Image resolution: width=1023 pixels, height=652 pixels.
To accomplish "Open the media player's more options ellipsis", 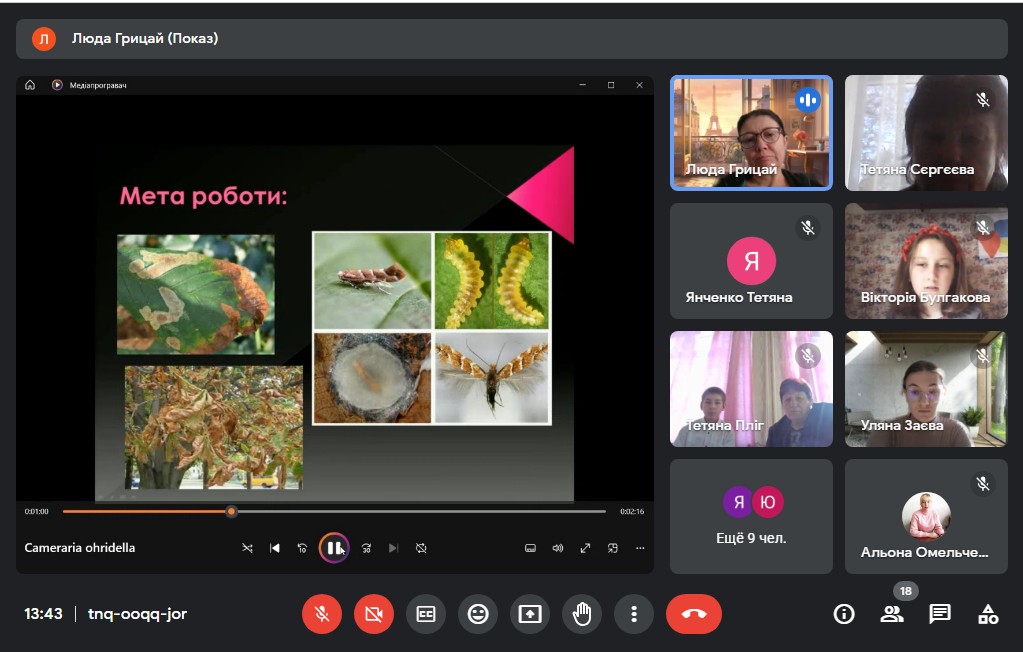I will point(640,548).
